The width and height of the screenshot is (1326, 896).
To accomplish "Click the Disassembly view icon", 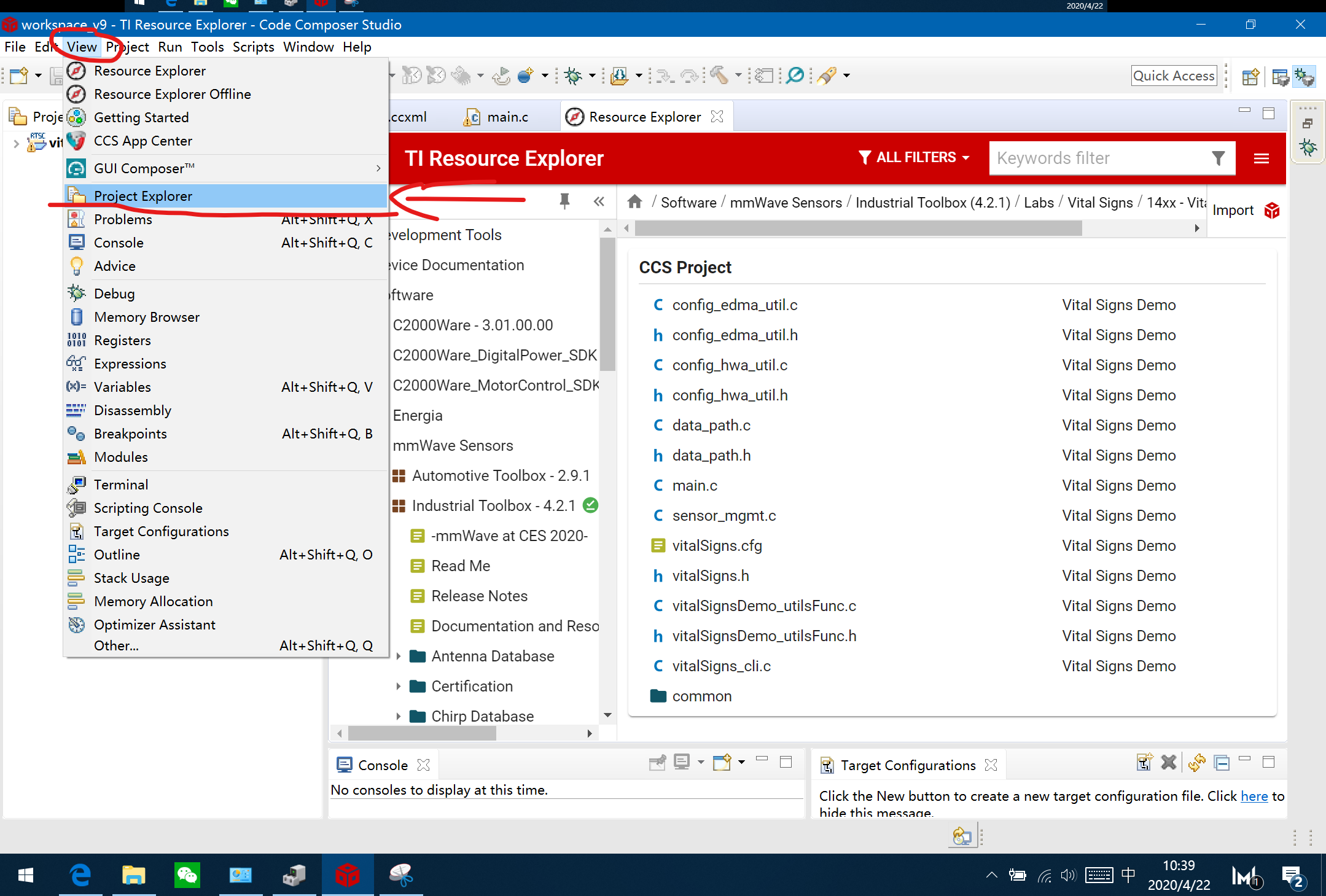I will pos(76,410).
